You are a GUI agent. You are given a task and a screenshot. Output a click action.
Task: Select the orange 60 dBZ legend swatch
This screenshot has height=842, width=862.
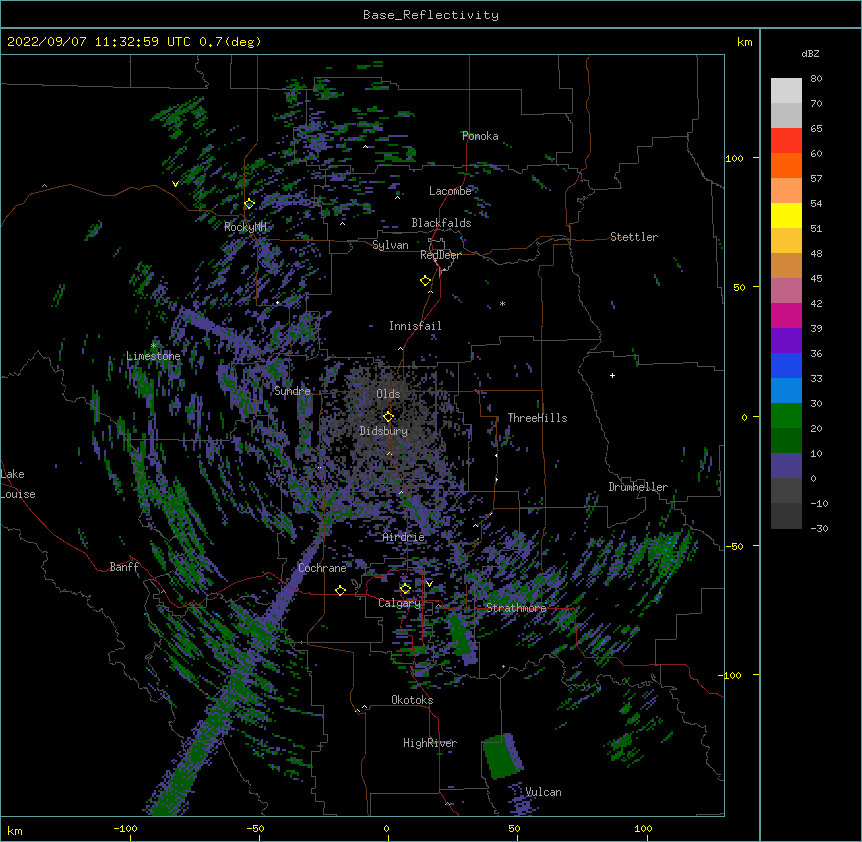pyautogui.click(x=786, y=165)
